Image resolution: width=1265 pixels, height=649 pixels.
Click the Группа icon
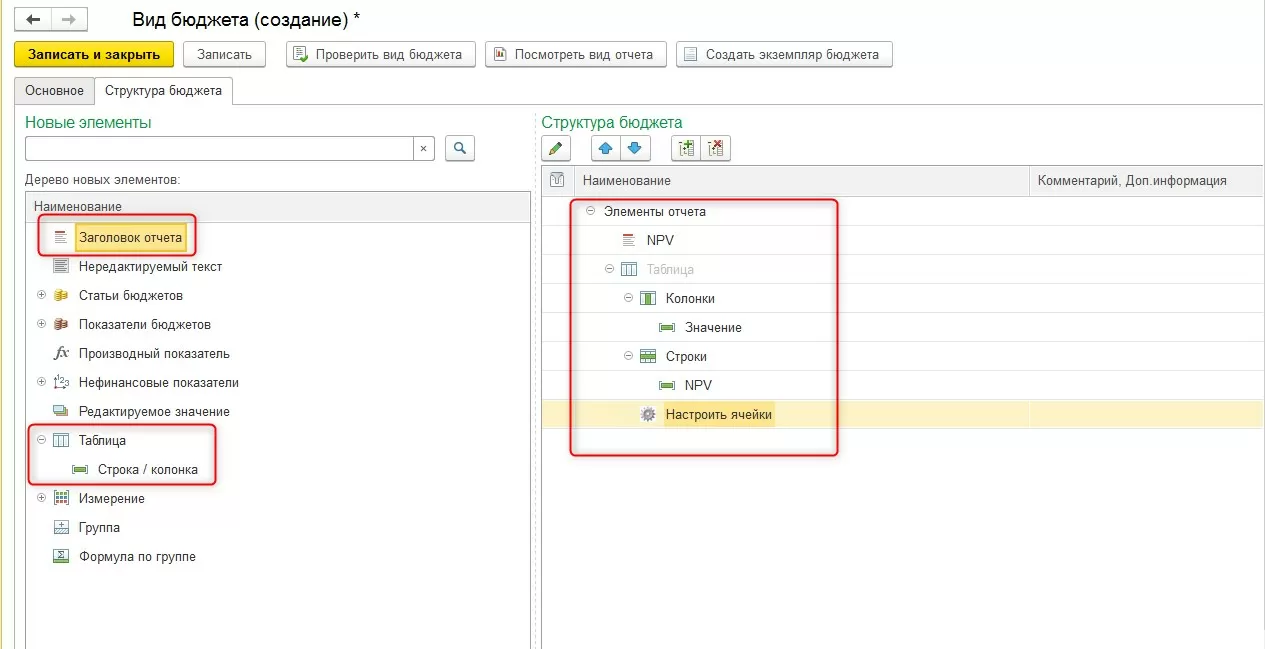click(61, 527)
